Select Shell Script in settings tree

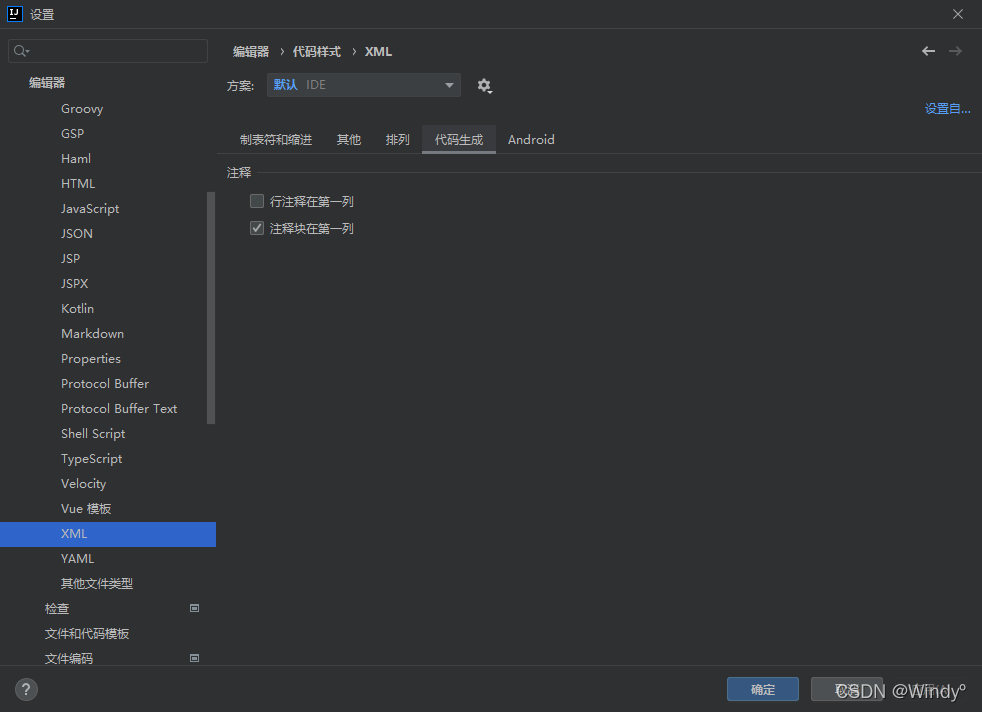coord(93,434)
